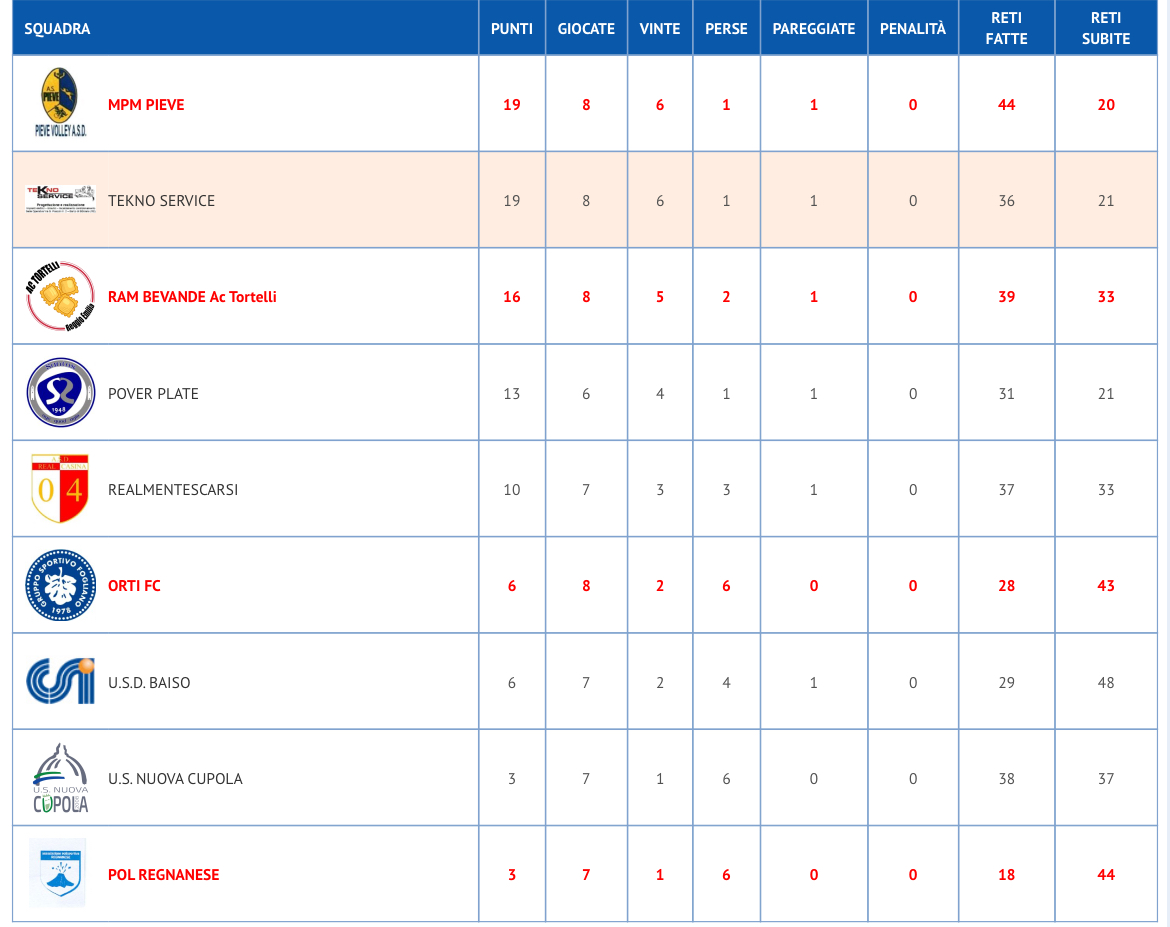Click the U.S.D. BAISO team name
1170x927 pixels.
pos(149,682)
